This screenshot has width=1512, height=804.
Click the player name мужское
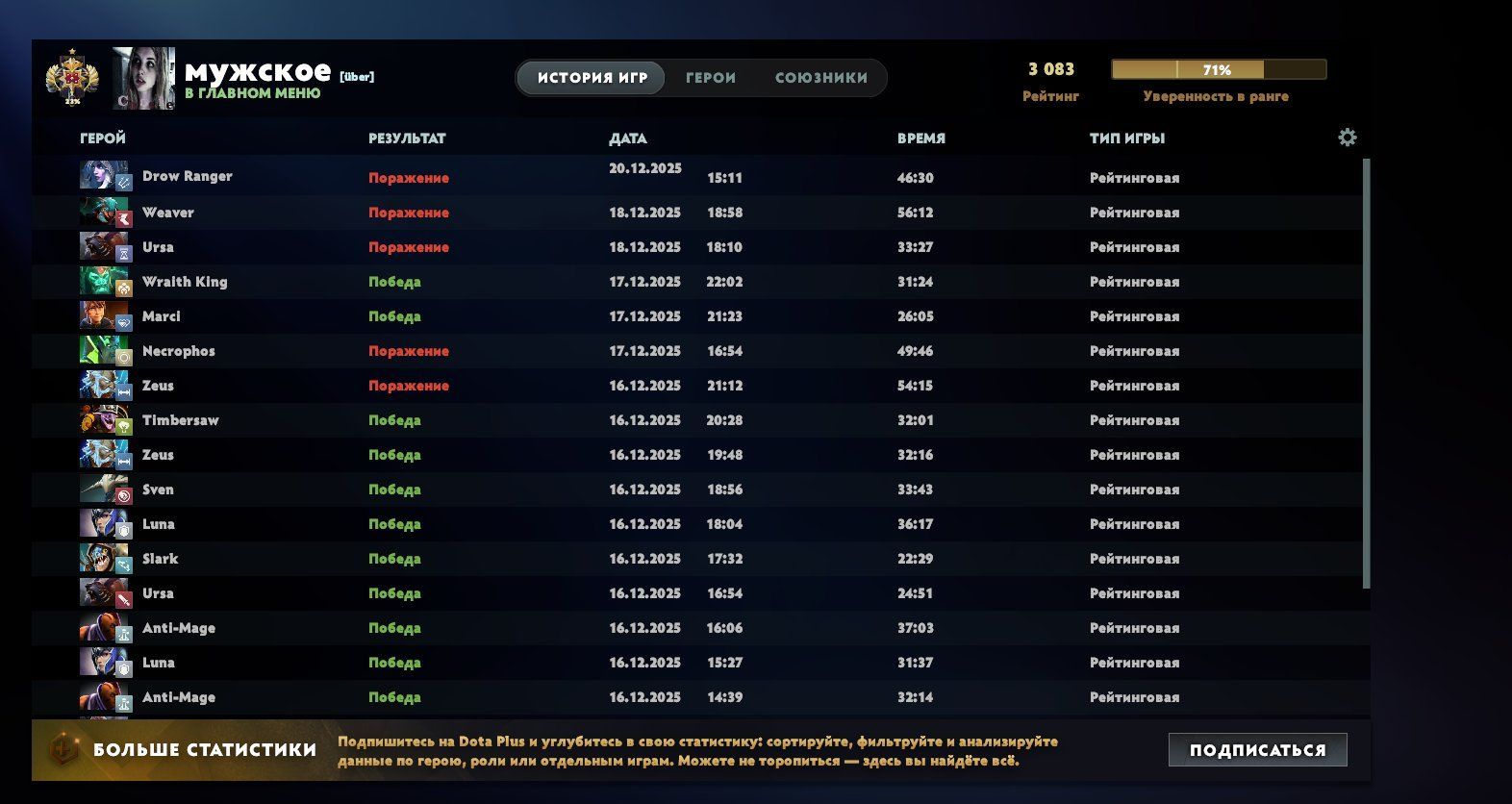coord(257,72)
